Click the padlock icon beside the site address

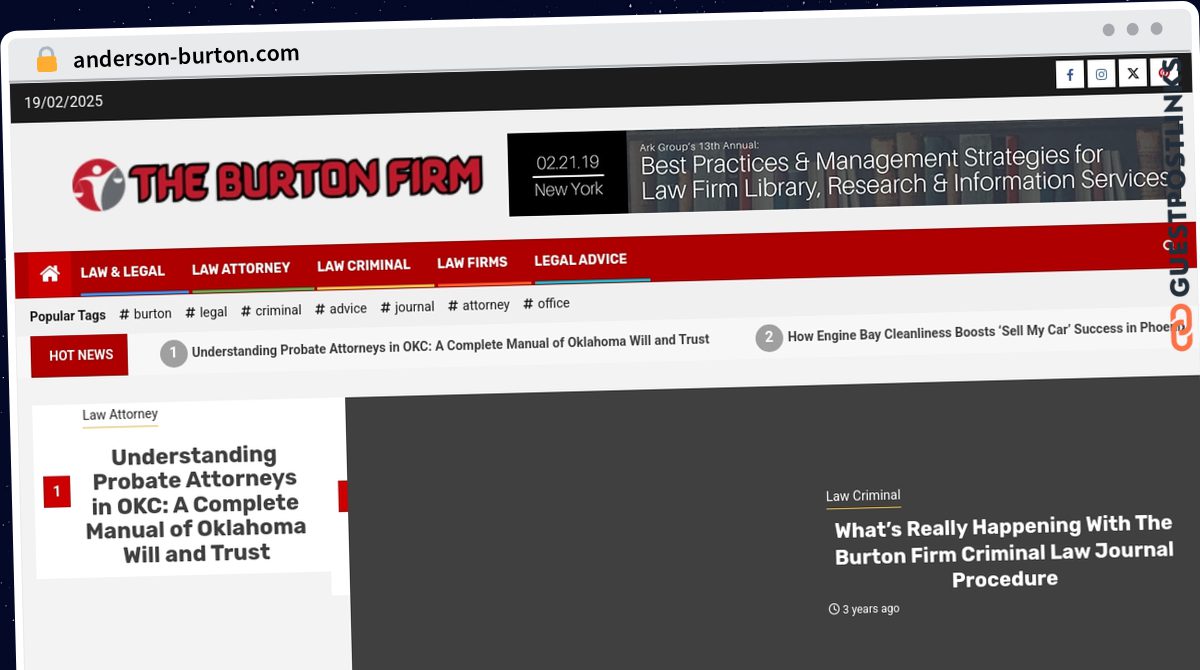[47, 60]
